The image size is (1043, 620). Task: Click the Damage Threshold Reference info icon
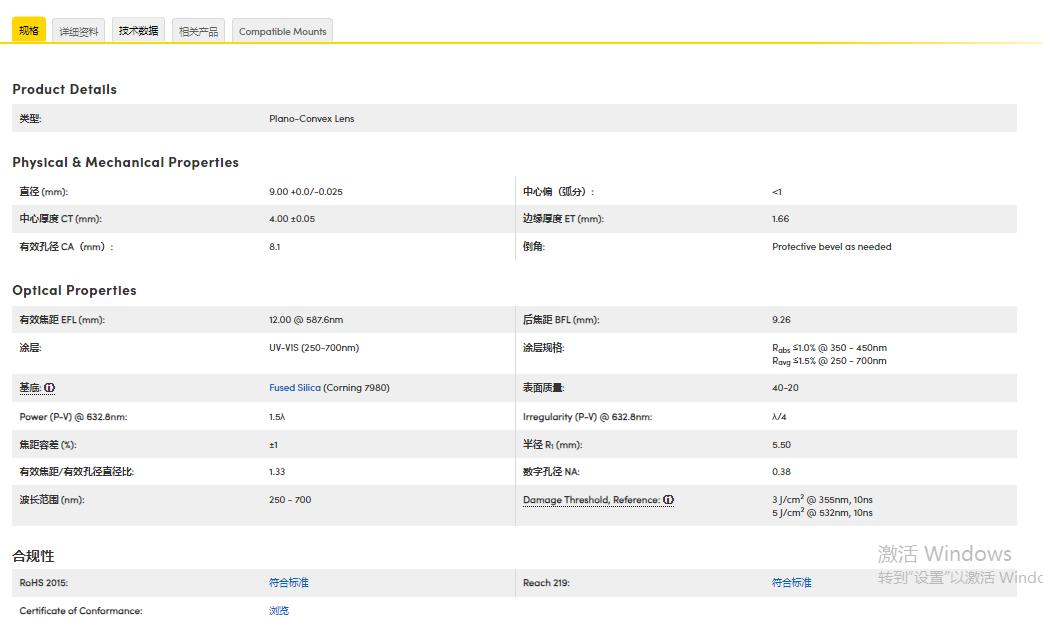tap(668, 500)
